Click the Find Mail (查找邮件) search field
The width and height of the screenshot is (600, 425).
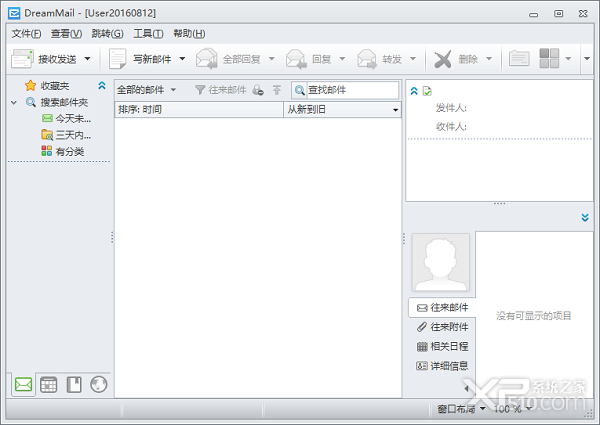pyautogui.click(x=352, y=90)
